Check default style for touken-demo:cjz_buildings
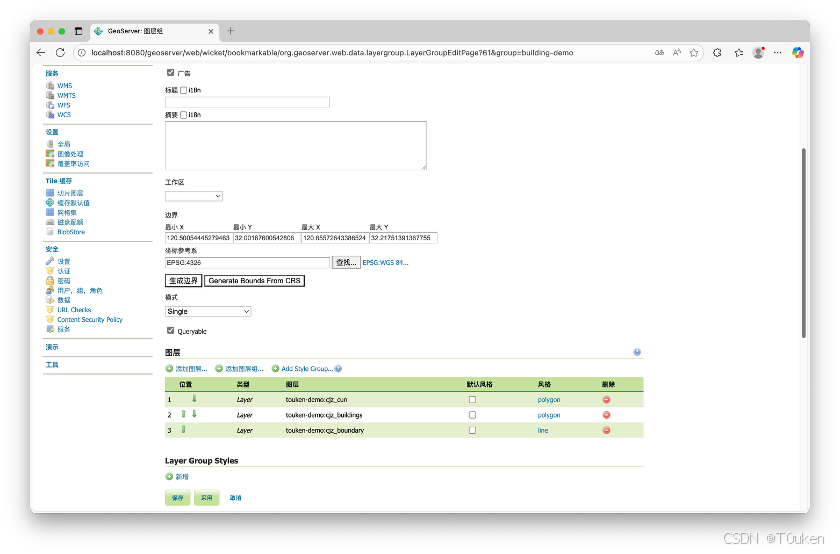Screen dimensions: 840x554 pos(472,415)
